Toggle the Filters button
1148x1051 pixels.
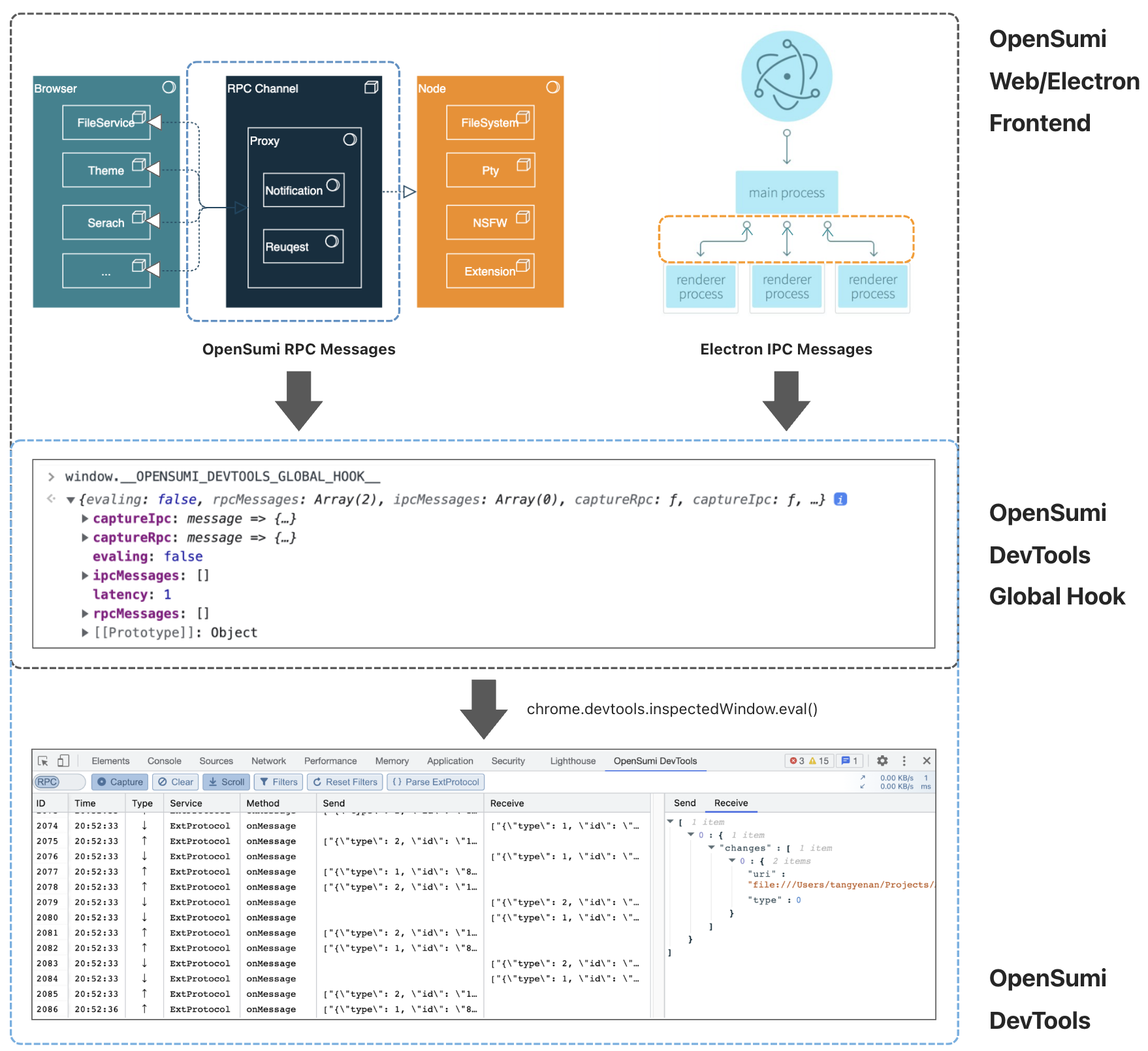click(x=278, y=782)
